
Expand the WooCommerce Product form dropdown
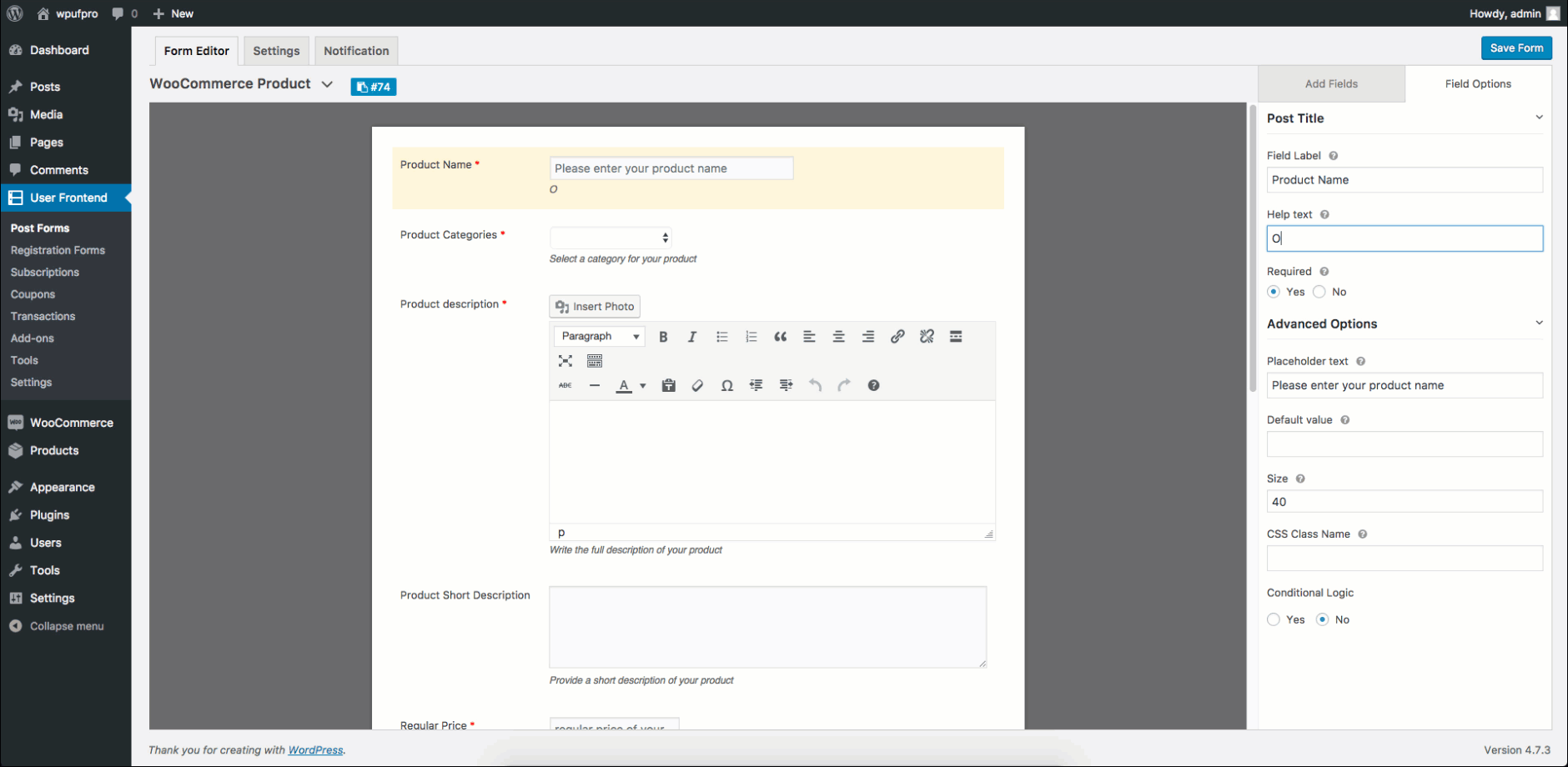(327, 84)
